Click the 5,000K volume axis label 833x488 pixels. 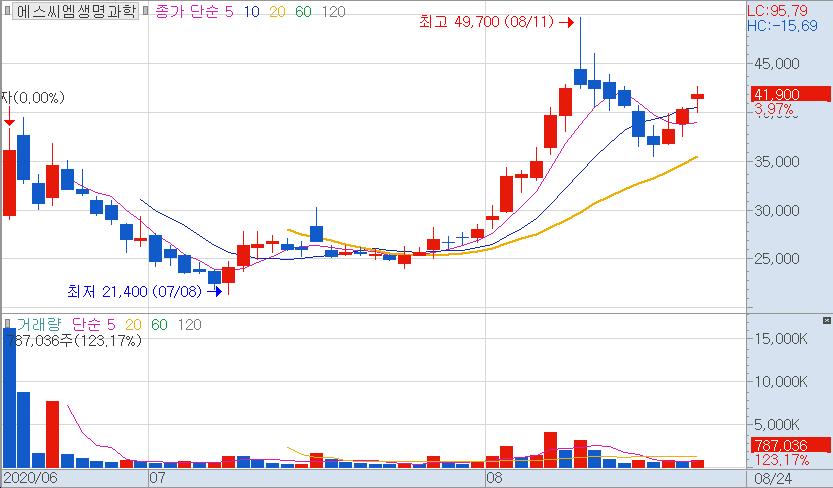click(x=776, y=424)
